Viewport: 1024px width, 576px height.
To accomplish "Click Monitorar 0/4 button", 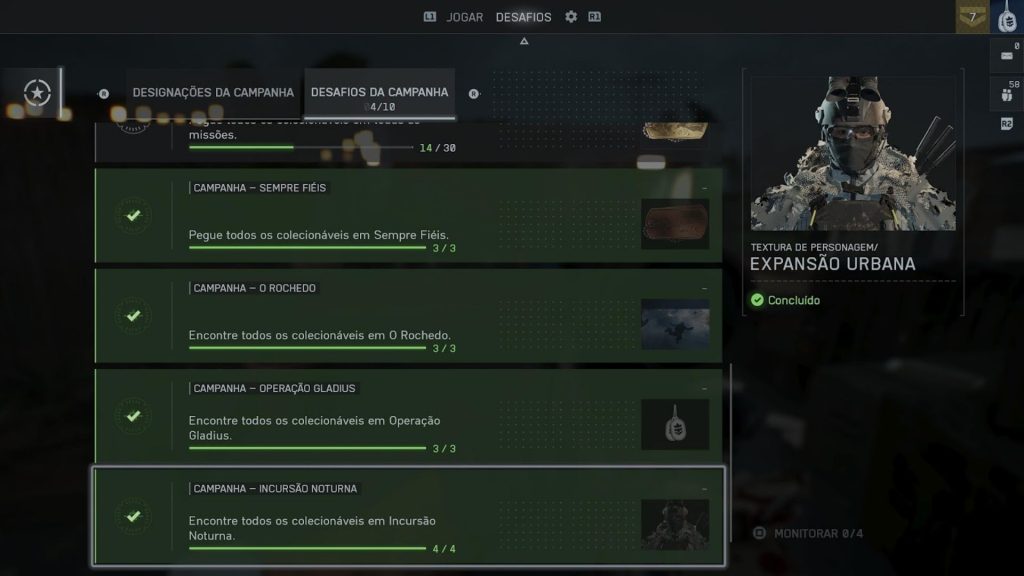I will click(808, 534).
